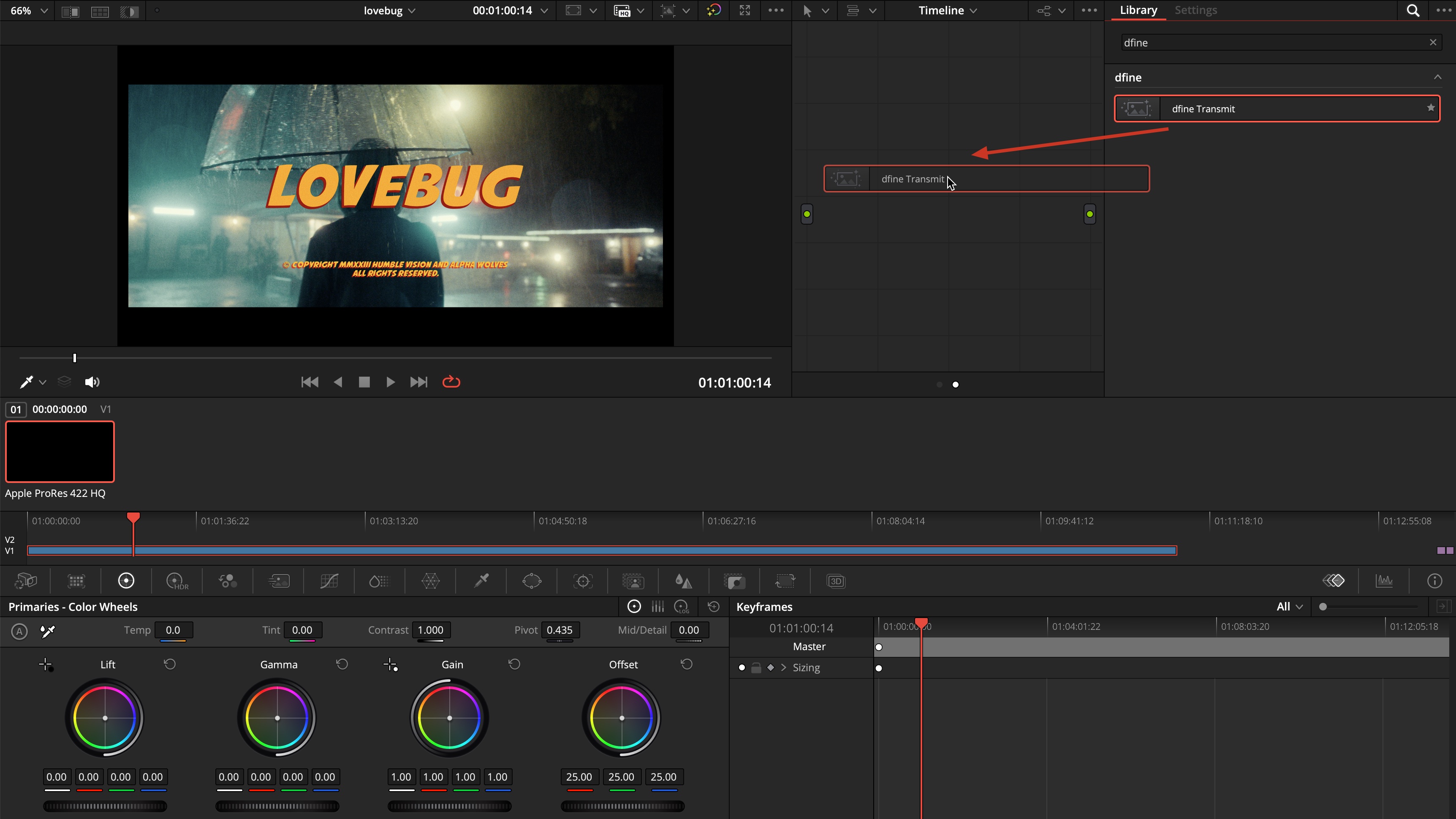
Task: Open the viewer qualifier picker tool
Action: click(x=27, y=382)
